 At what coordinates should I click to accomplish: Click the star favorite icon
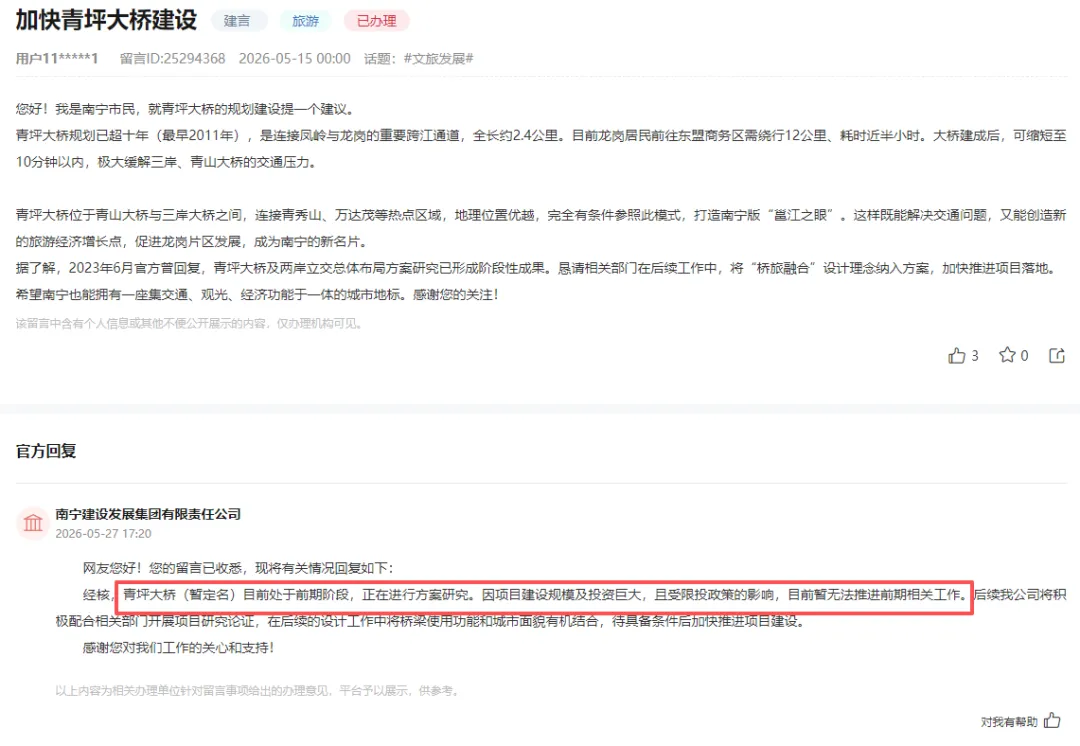click(x=1007, y=355)
